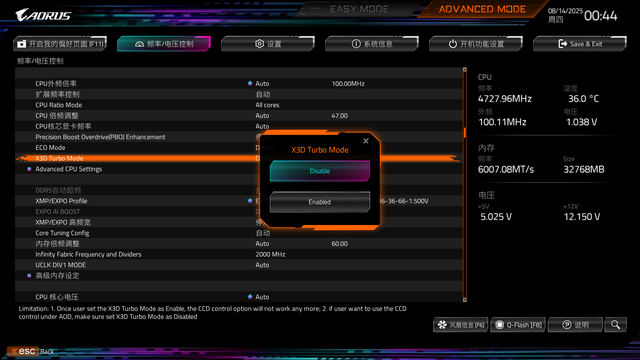Screen dimensions: 640x360
Task: Click the CPU frequency 4727.96MHz readout
Action: 505,99
